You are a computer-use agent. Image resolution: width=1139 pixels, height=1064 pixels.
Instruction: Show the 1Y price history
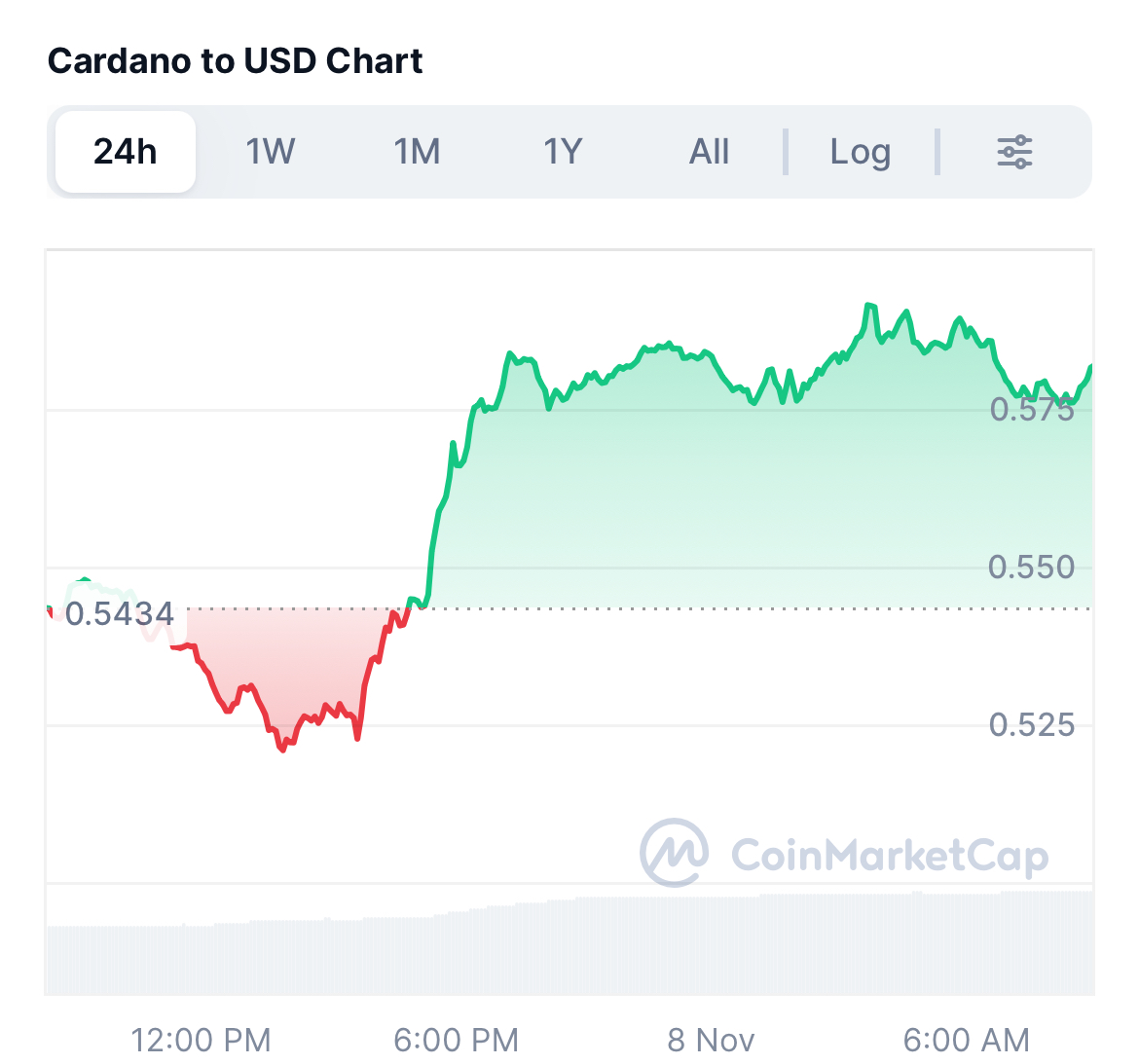(x=563, y=152)
